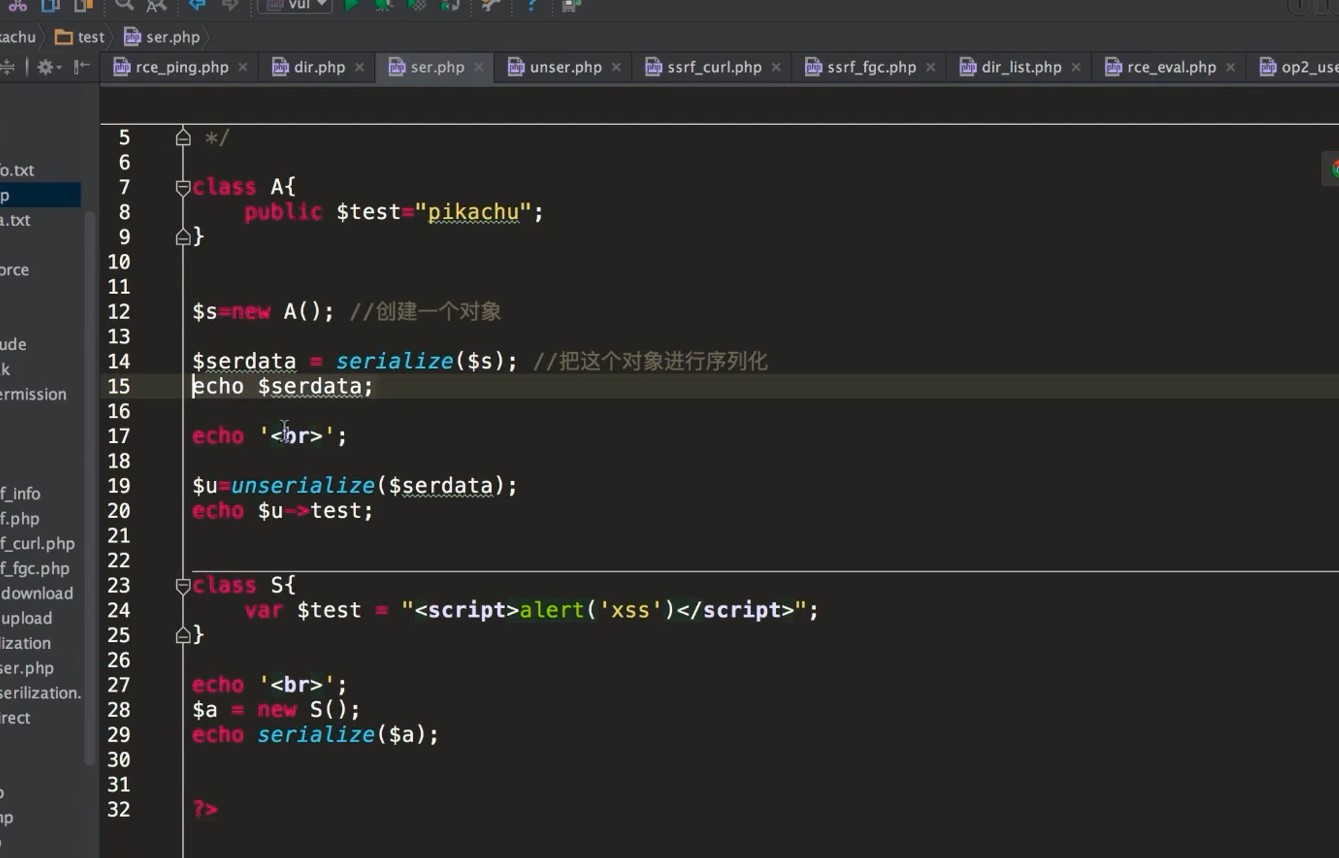Select 'serilization.' item in project tree

[x=41, y=692]
